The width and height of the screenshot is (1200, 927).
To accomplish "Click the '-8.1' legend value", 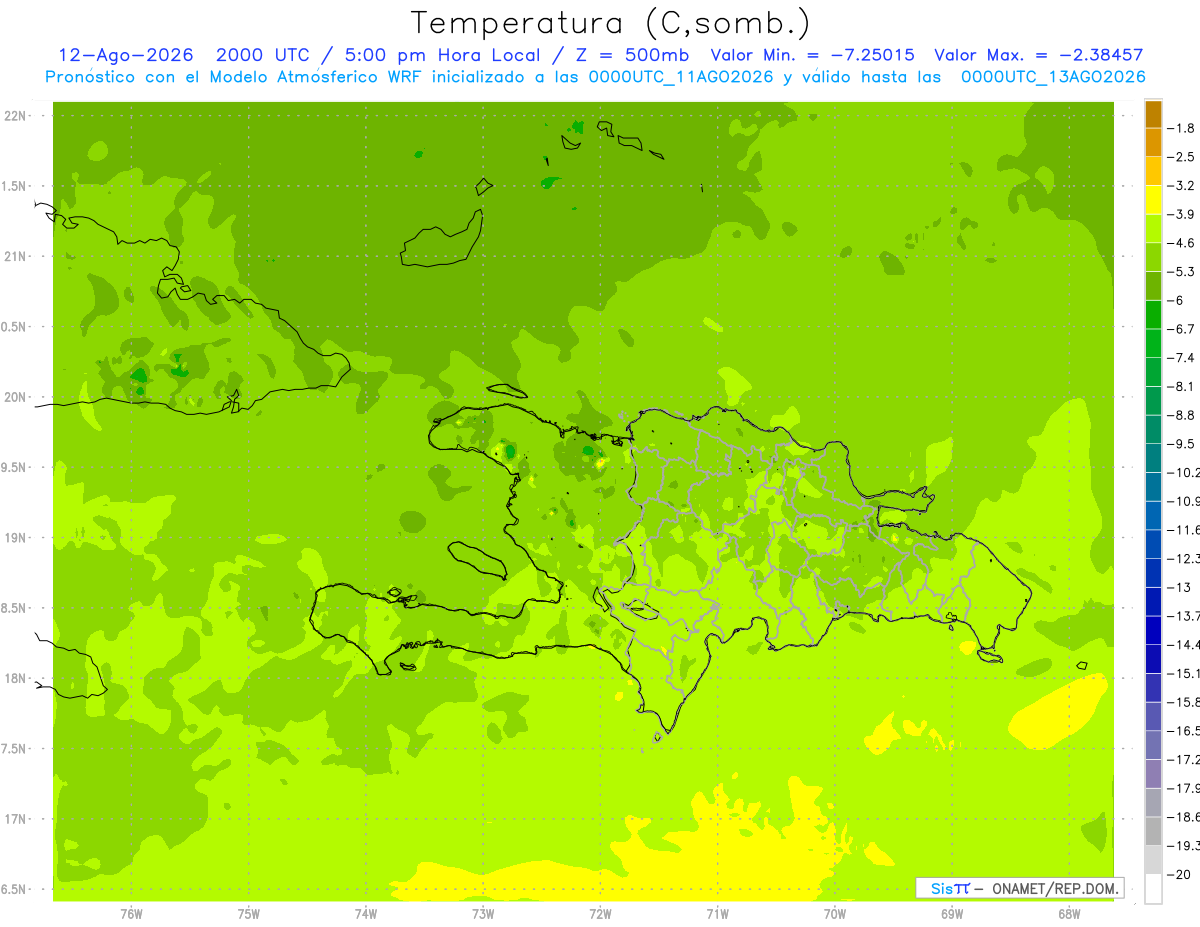I will (x=1181, y=386).
